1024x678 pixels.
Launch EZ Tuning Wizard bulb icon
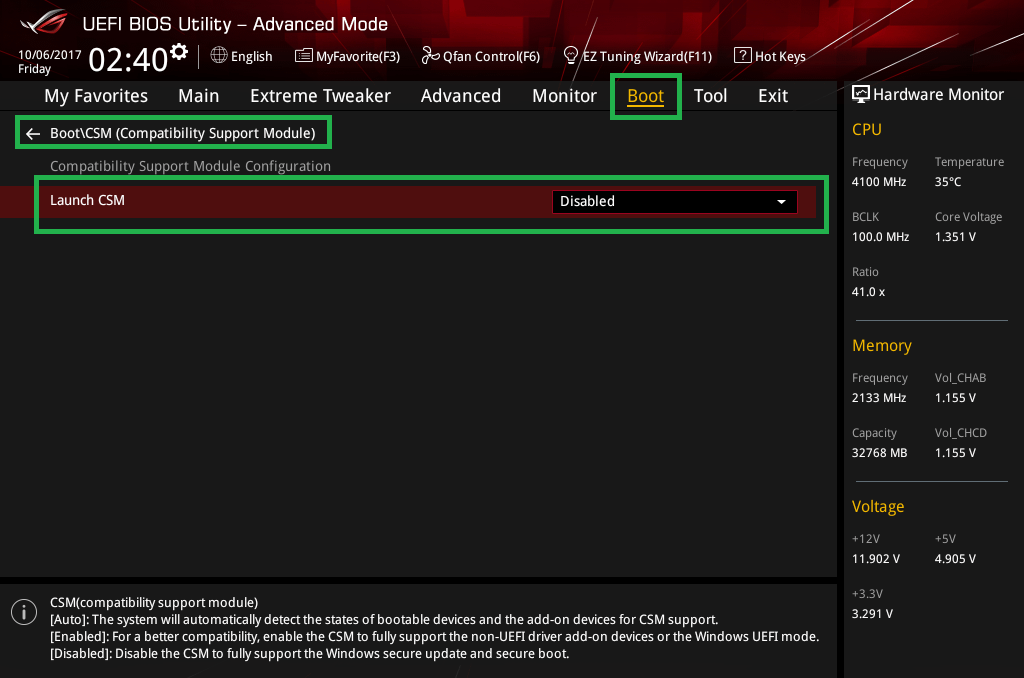point(571,56)
